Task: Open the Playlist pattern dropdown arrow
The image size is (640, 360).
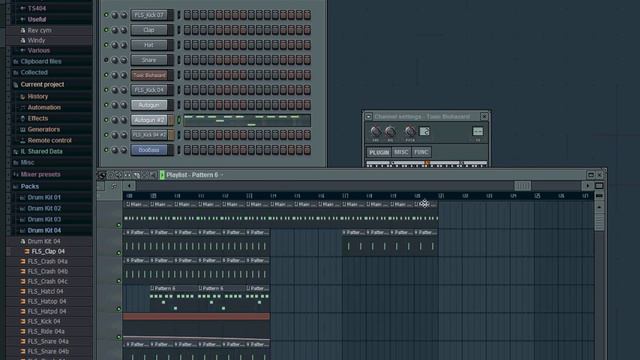Action: point(222,175)
